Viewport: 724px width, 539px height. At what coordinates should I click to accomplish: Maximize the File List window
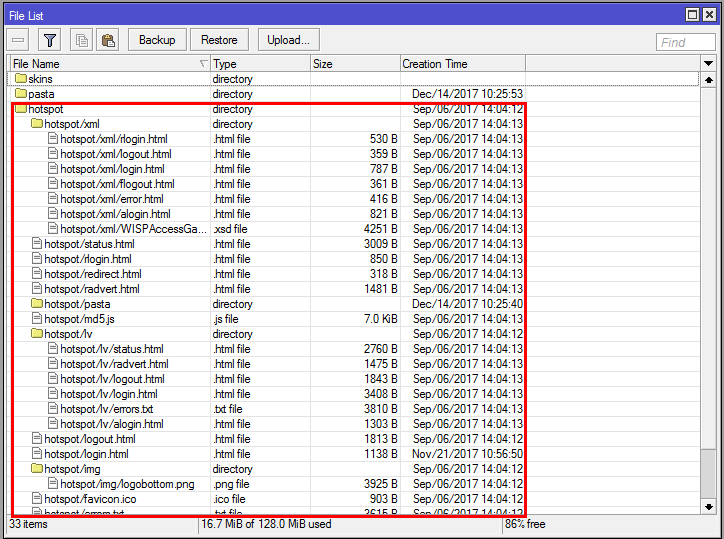pyautogui.click(x=693, y=15)
